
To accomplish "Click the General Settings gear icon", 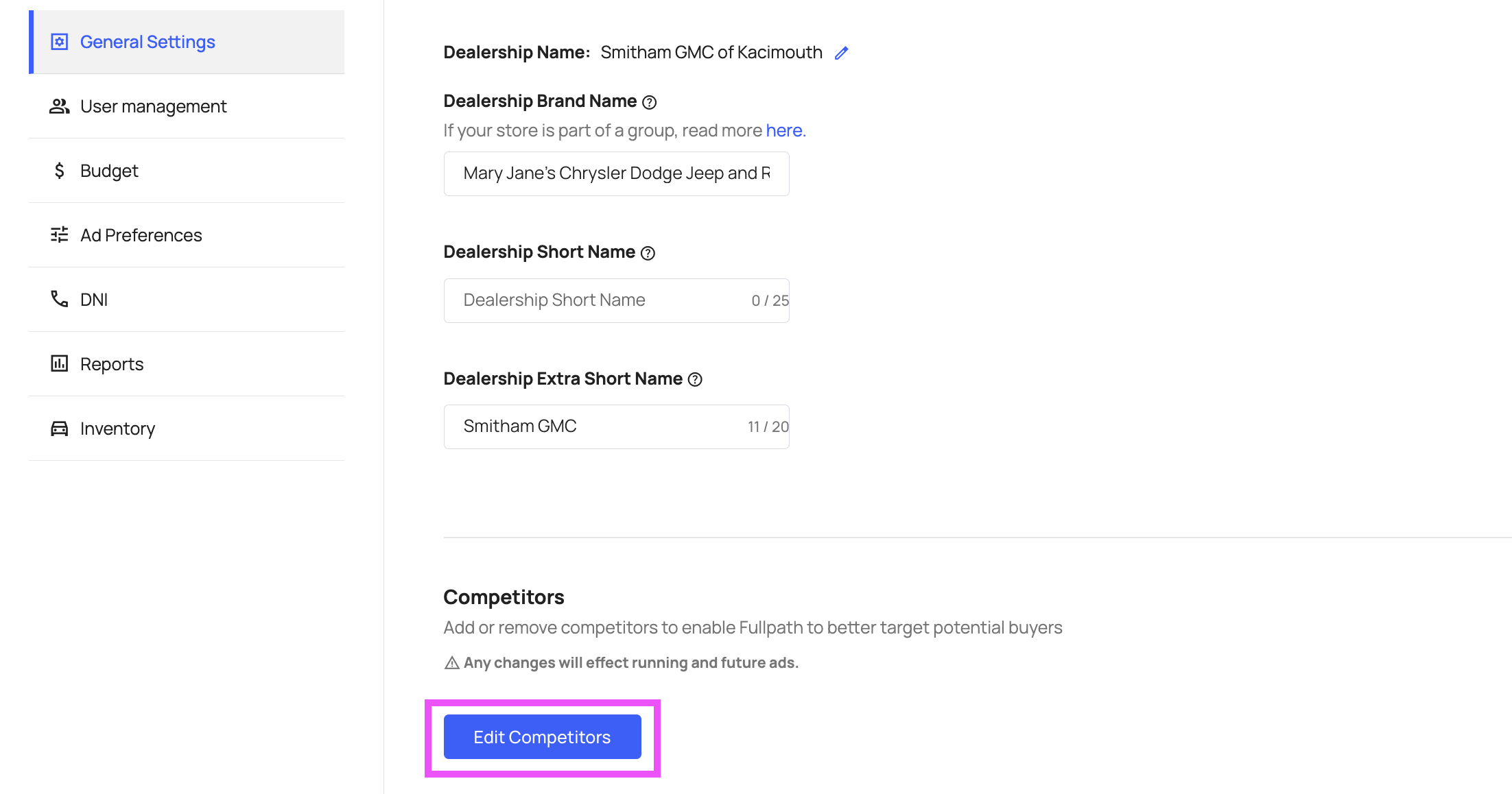I will tap(60, 42).
